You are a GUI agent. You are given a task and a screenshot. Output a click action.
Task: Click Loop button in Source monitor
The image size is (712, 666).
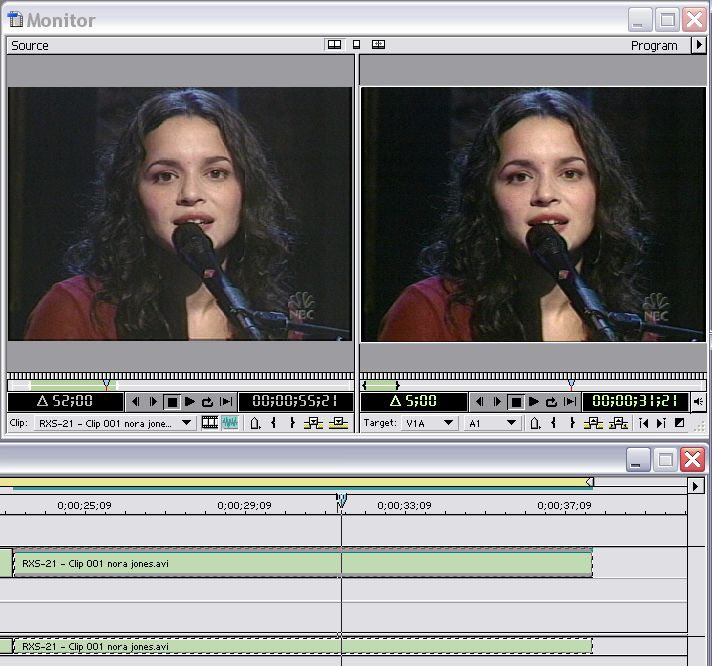(207, 402)
